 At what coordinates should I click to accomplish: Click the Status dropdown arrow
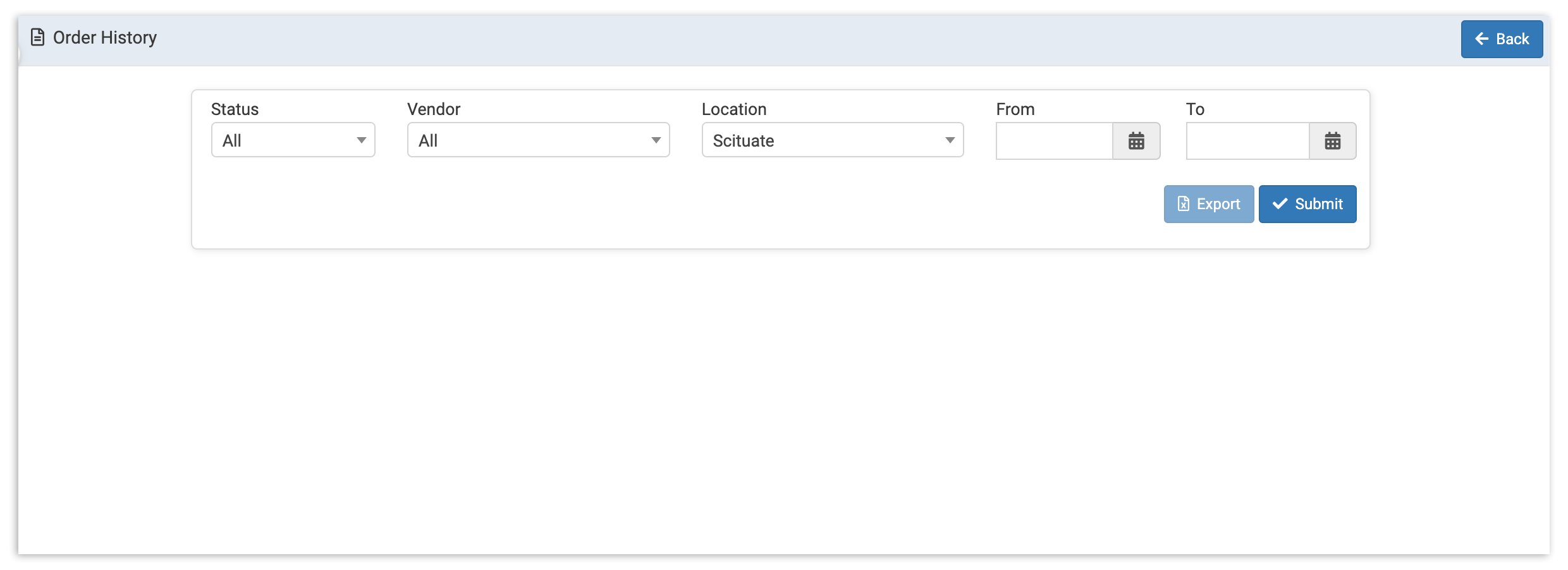(x=362, y=140)
